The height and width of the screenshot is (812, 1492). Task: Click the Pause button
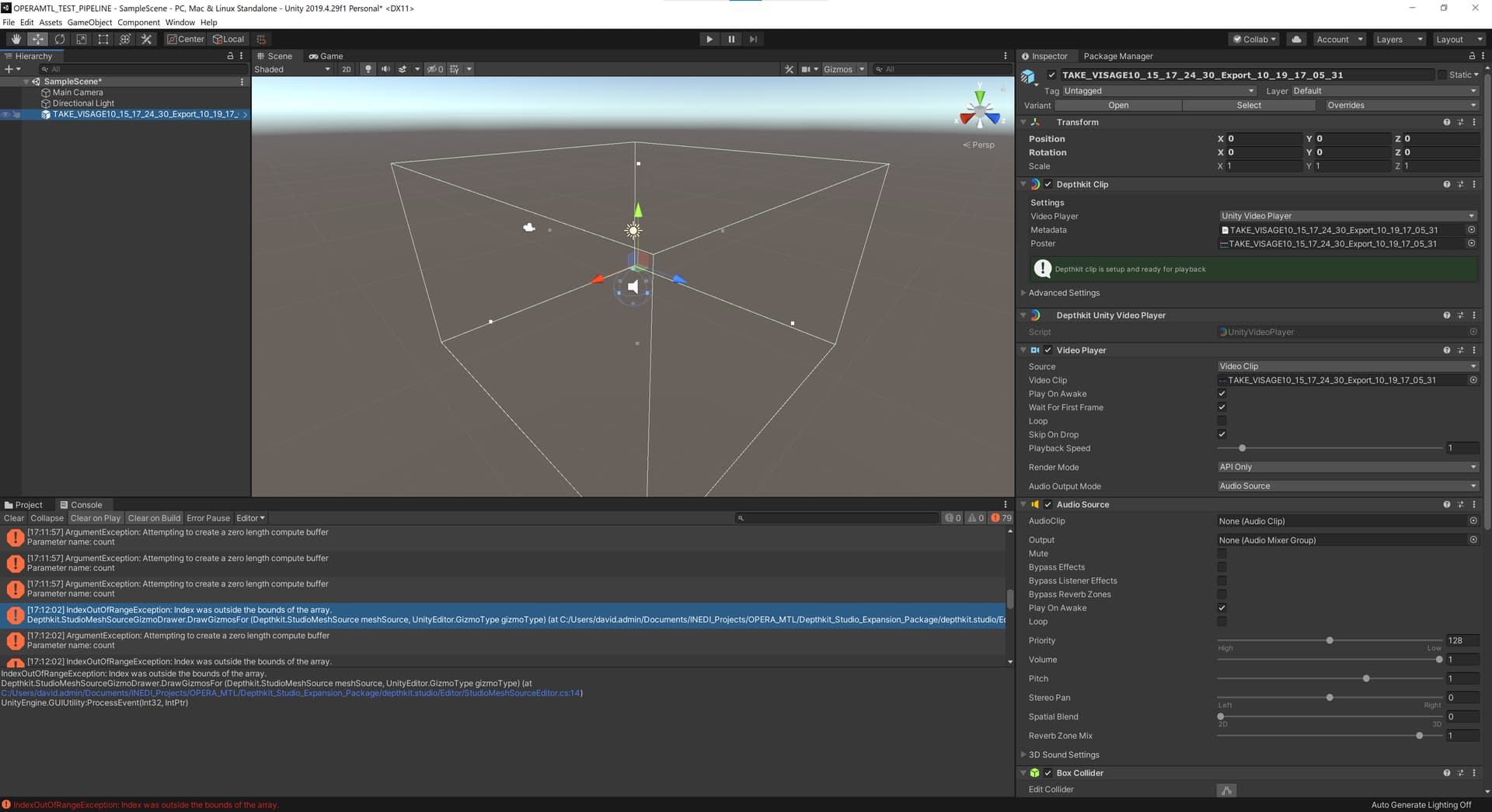click(x=730, y=39)
